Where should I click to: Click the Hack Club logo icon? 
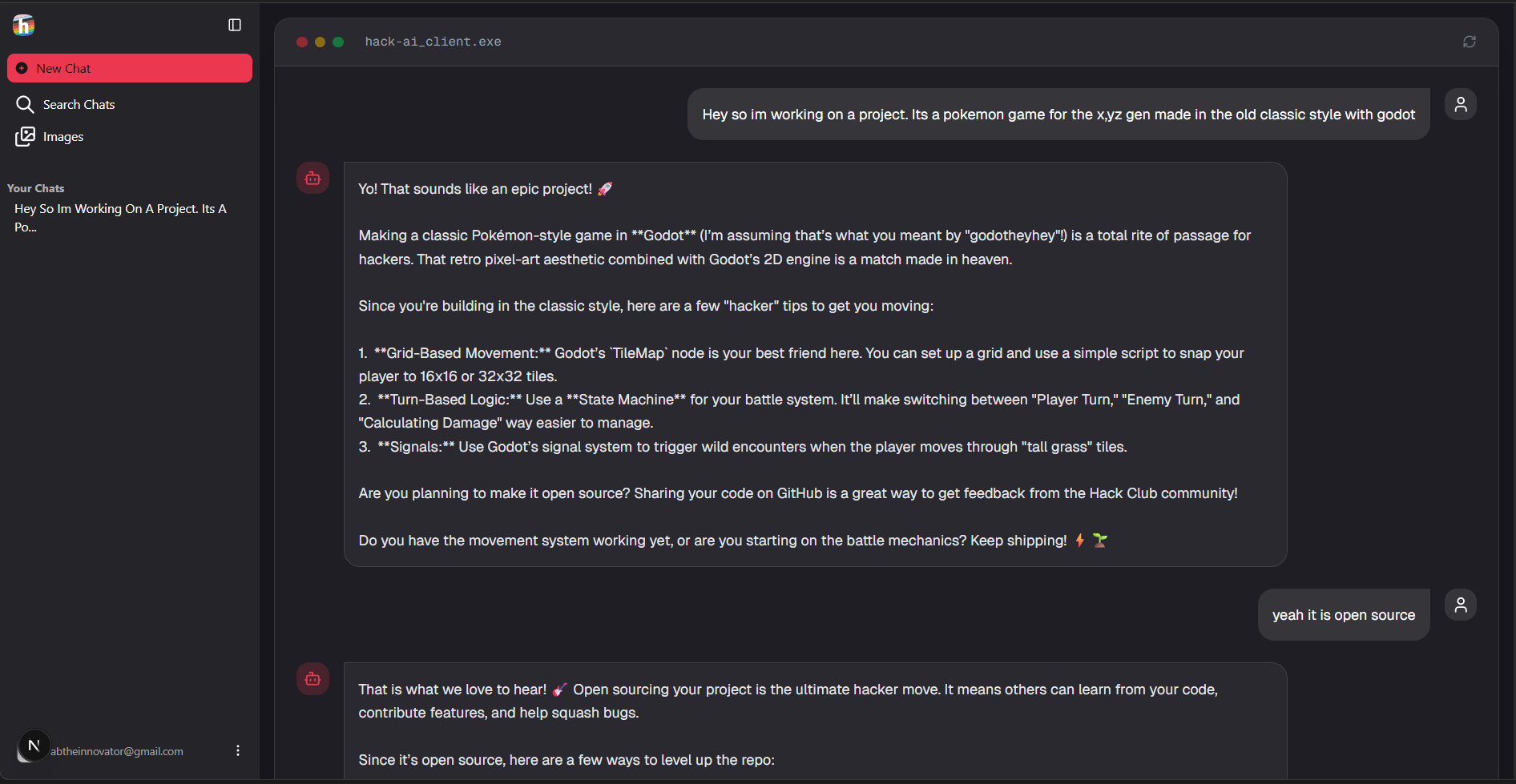(x=24, y=26)
